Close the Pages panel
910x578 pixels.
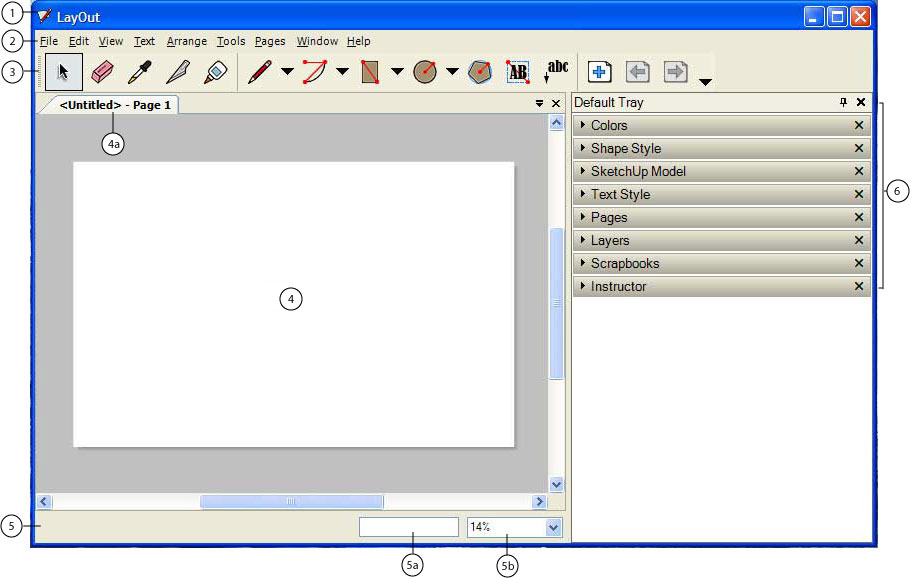[859, 217]
